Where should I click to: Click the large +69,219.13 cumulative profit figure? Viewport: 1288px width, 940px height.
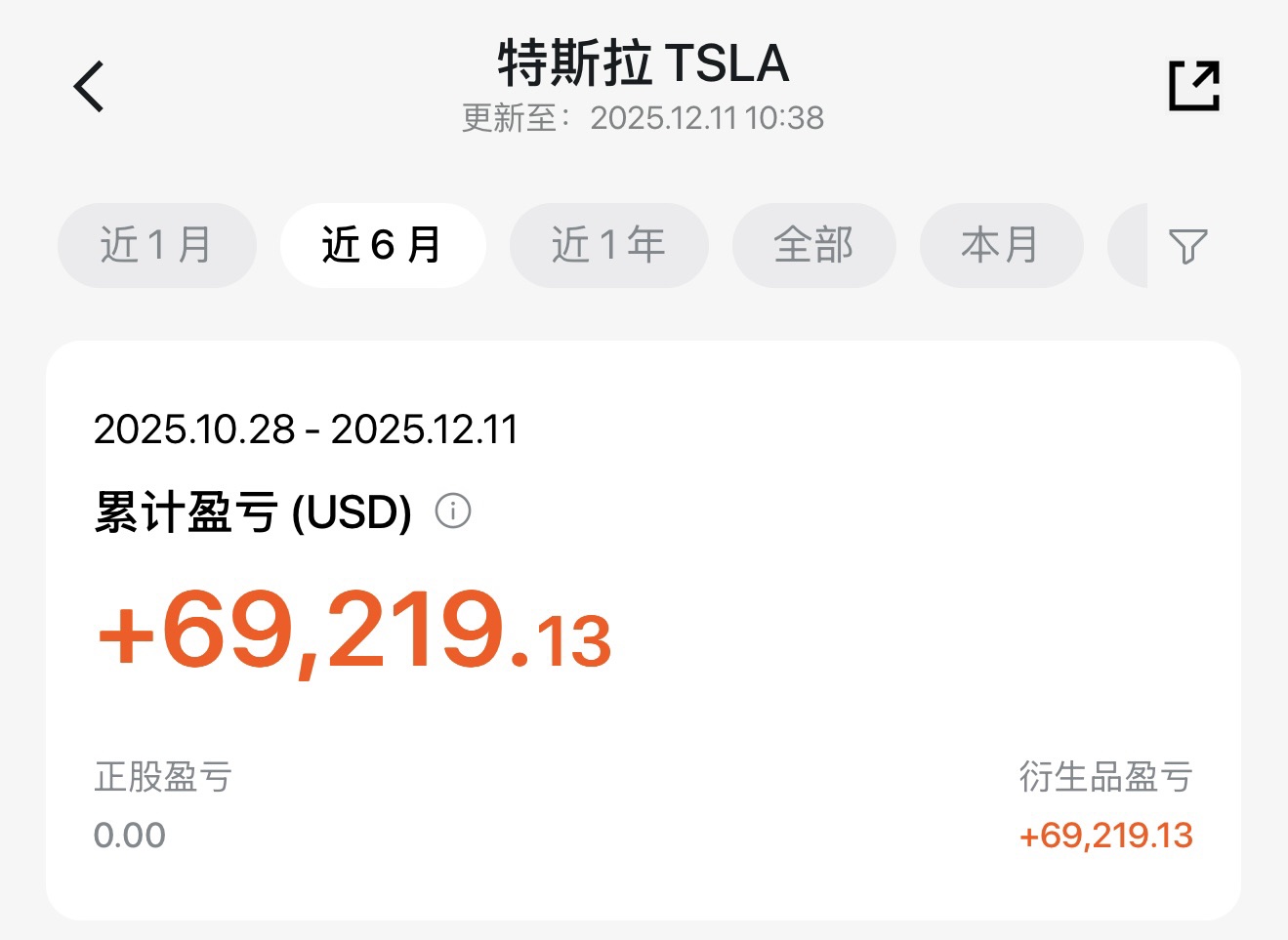355,632
